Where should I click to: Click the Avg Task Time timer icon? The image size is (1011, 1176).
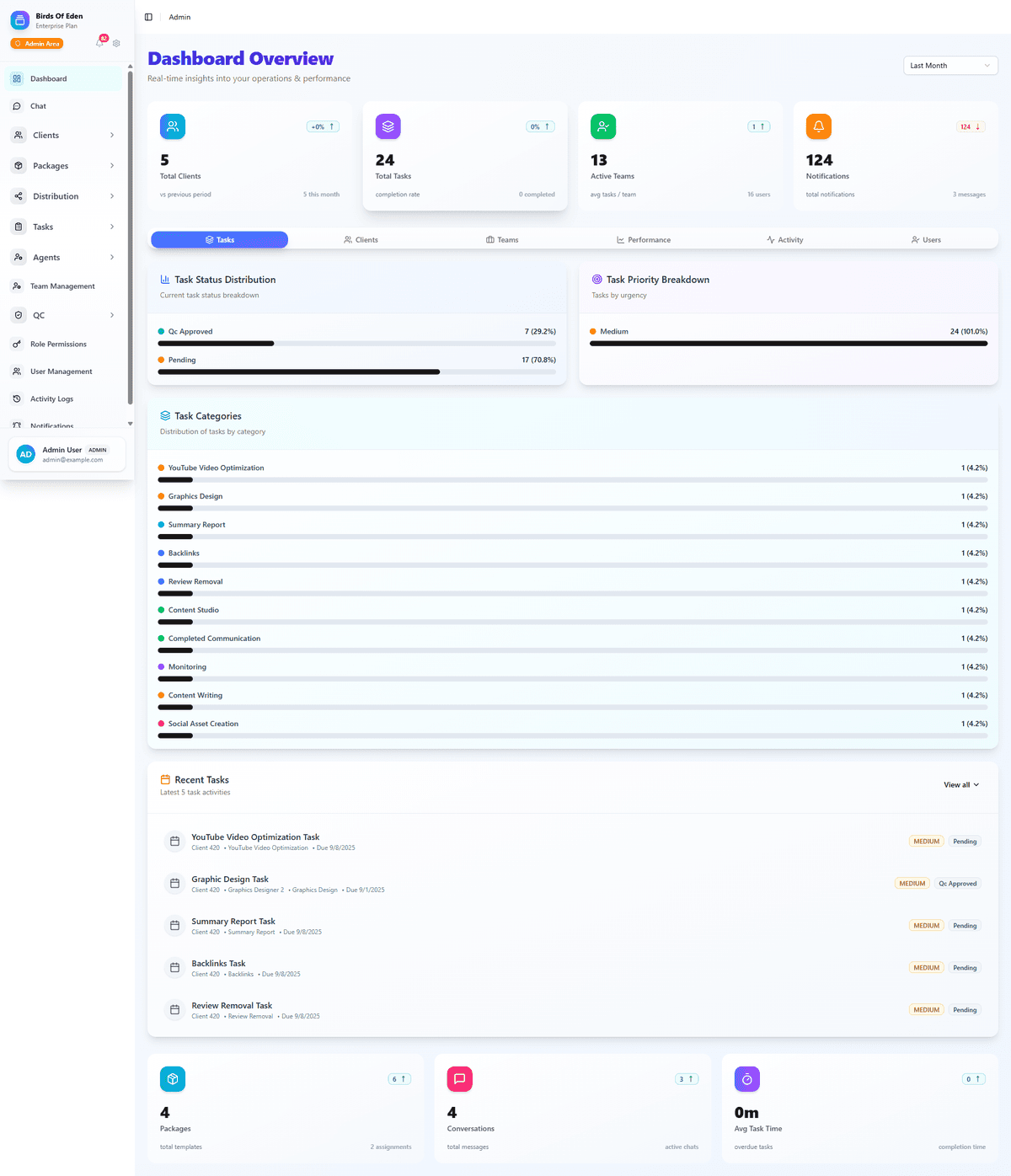click(746, 1079)
